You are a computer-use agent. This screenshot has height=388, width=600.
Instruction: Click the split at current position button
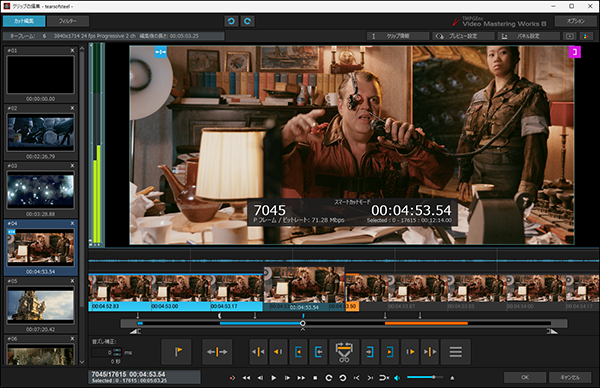[x=217, y=352]
